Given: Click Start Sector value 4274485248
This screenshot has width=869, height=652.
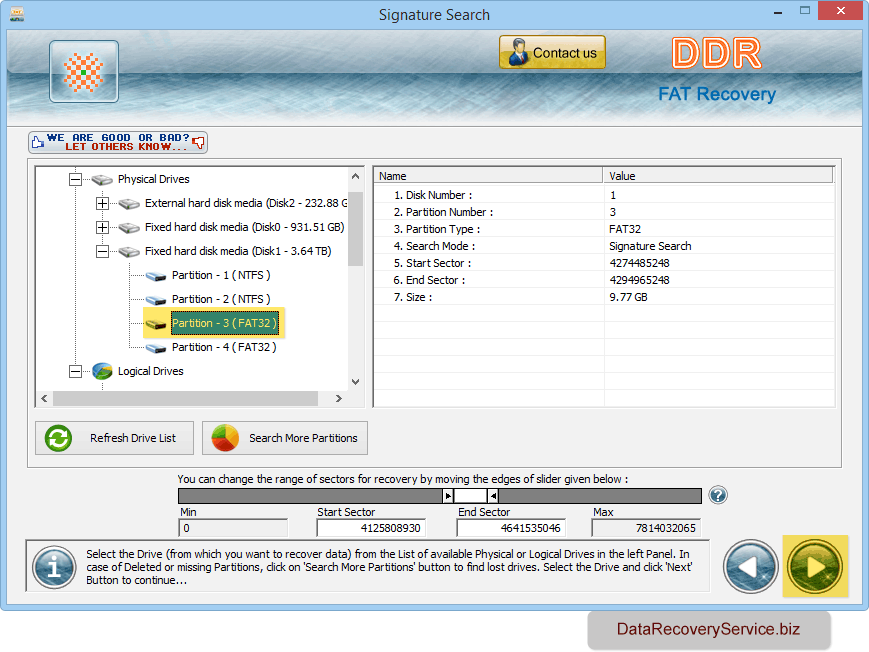Looking at the screenshot, I should tap(640, 263).
